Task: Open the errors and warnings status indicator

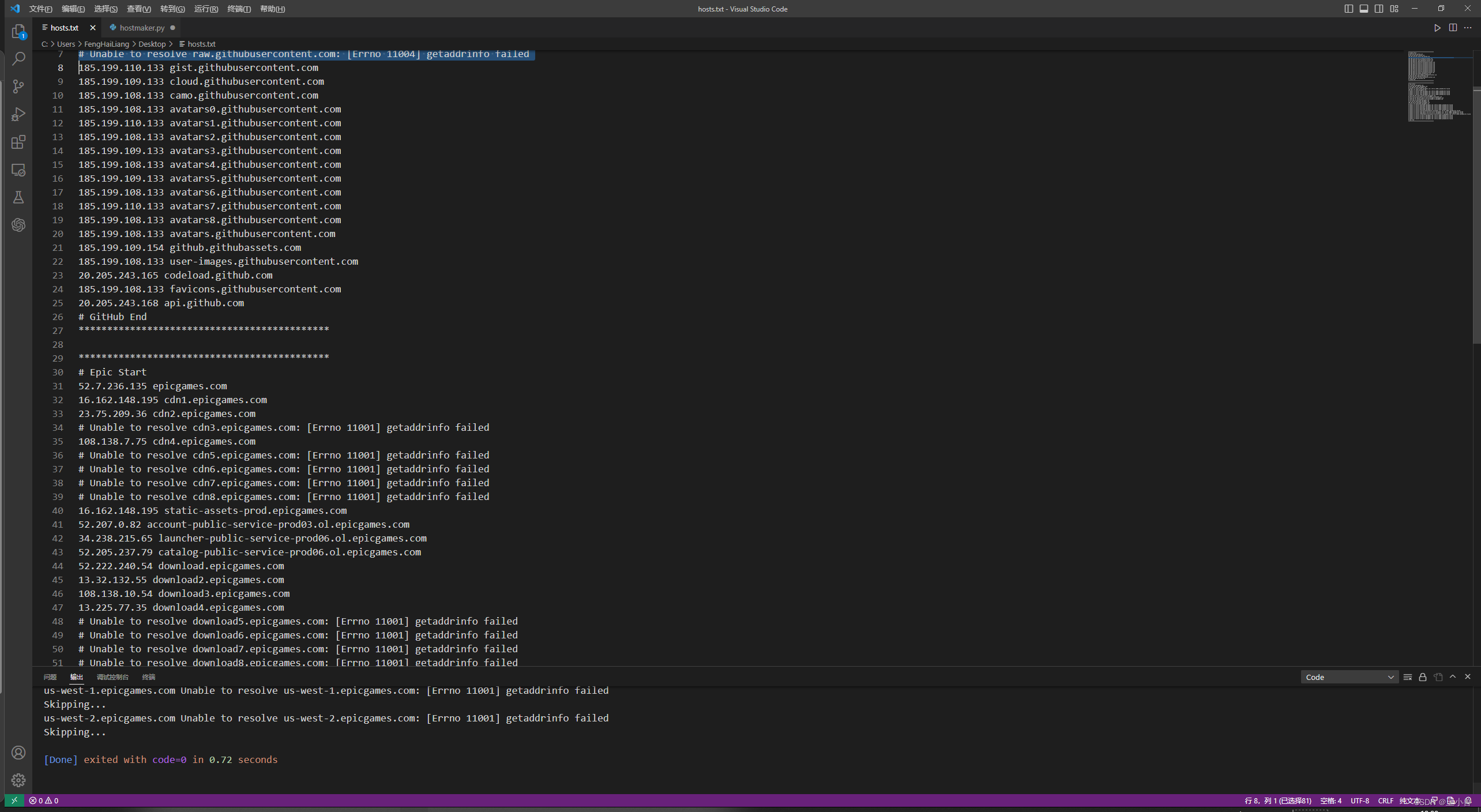Action: pos(44,800)
